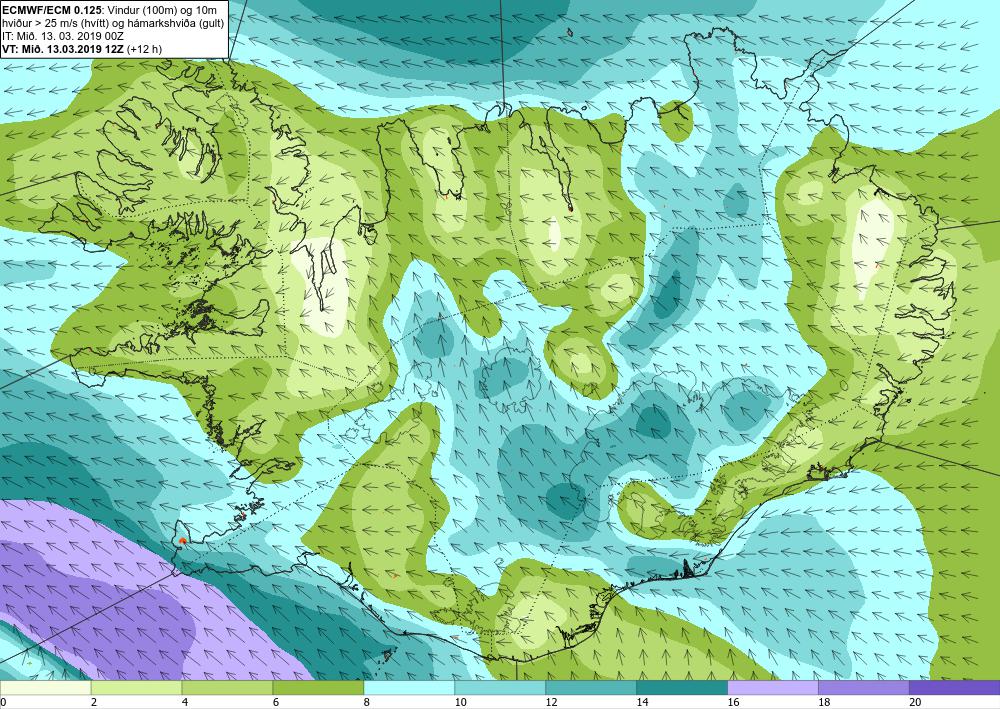Pick the 8–10 m/s pale cyan legend swatch
Image resolution: width=1000 pixels, height=709 pixels.
point(409,688)
